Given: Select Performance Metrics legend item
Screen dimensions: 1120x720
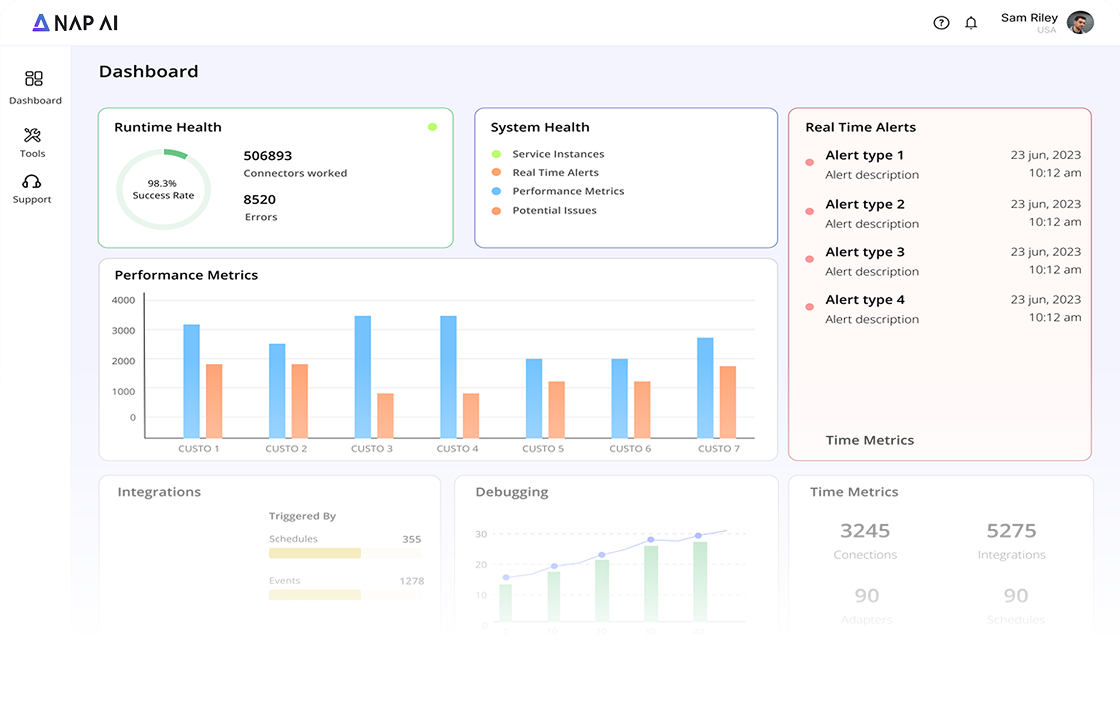Looking at the screenshot, I should [x=568, y=191].
